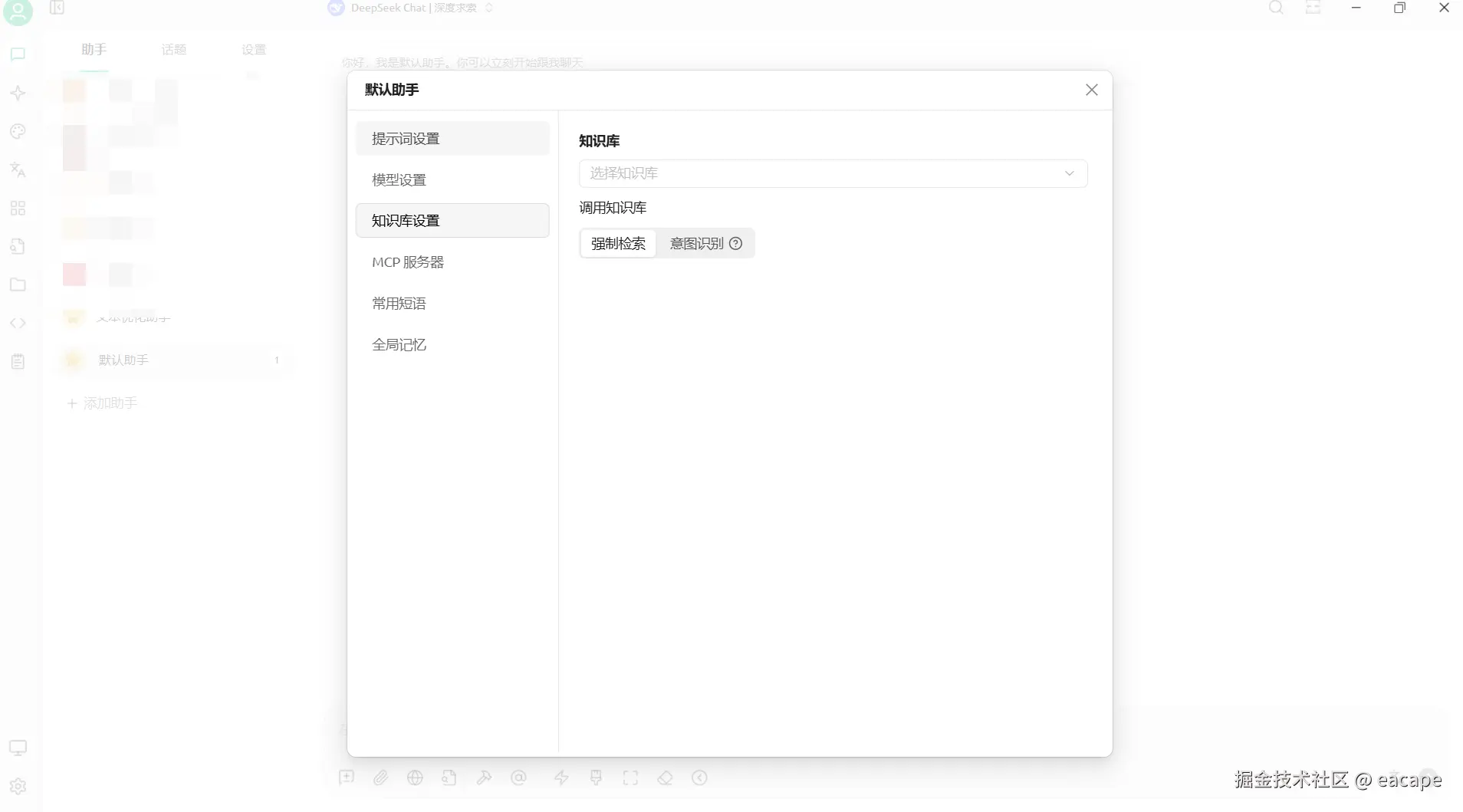Click the search magnifier icon in title bar

pos(1276,8)
